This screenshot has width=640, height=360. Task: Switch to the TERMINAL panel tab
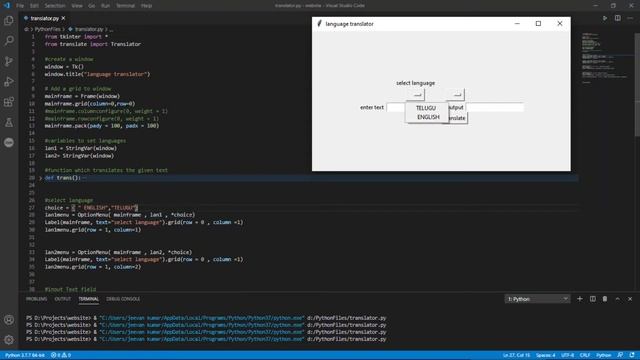89,299
